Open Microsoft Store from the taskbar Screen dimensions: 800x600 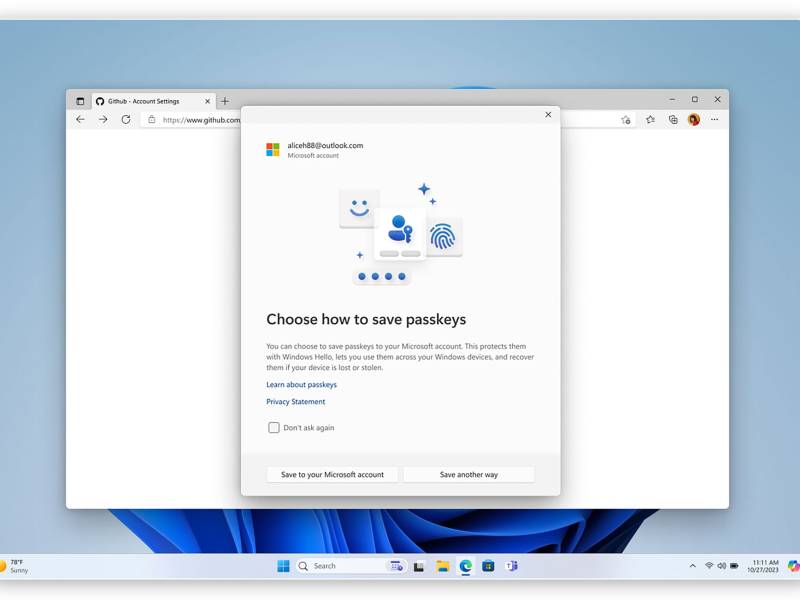click(x=488, y=566)
